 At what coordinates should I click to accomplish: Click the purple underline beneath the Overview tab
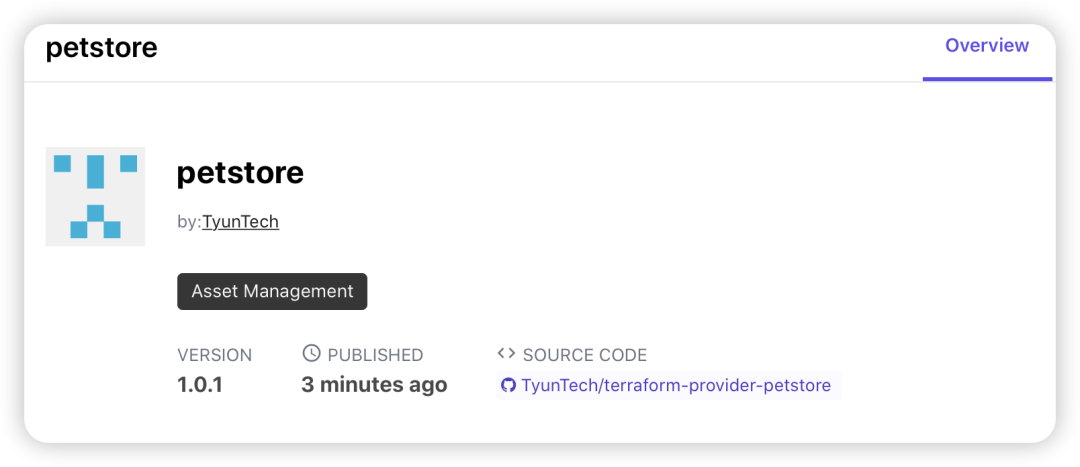pos(987,78)
